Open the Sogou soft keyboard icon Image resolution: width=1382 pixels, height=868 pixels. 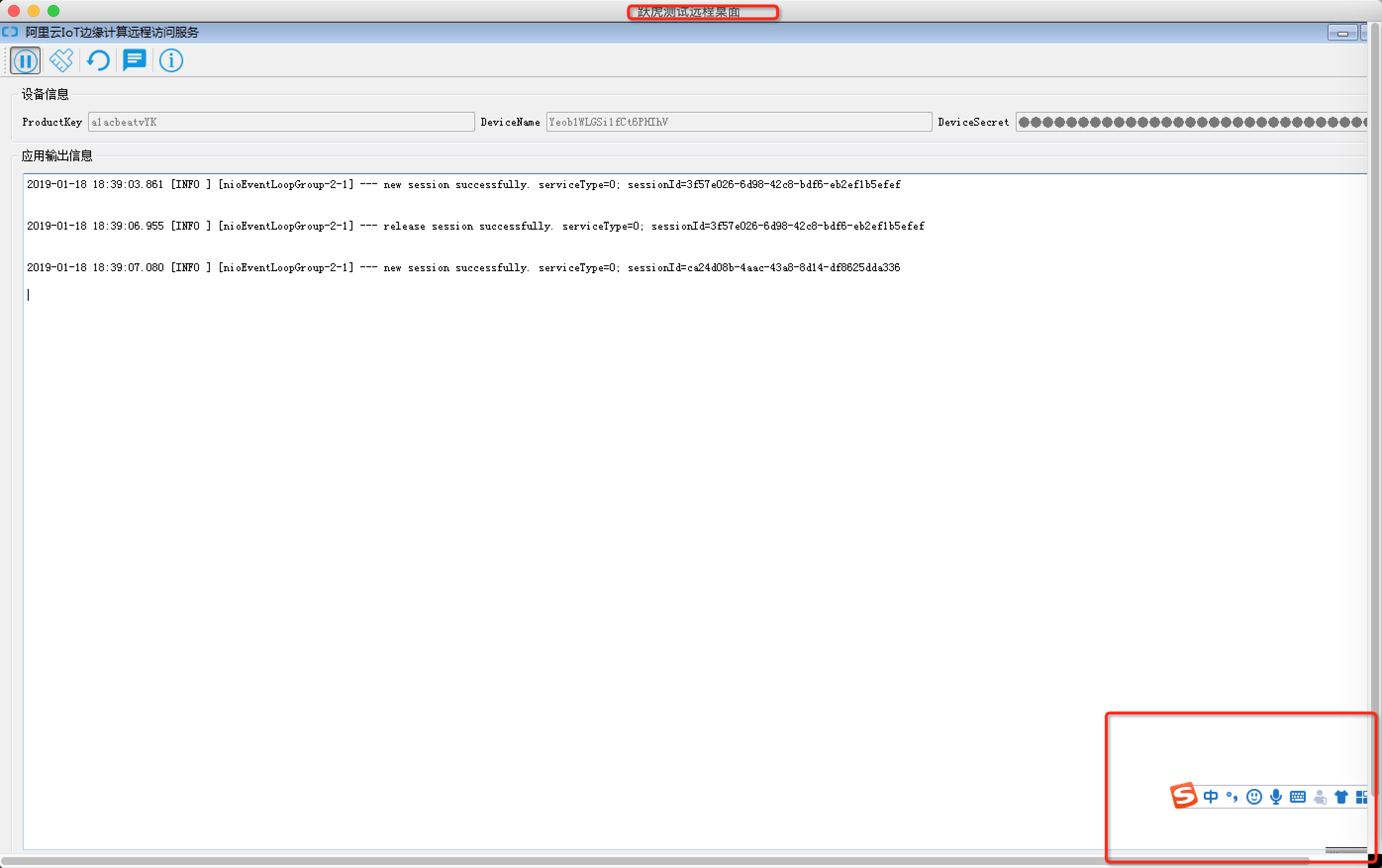pyautogui.click(x=1298, y=796)
